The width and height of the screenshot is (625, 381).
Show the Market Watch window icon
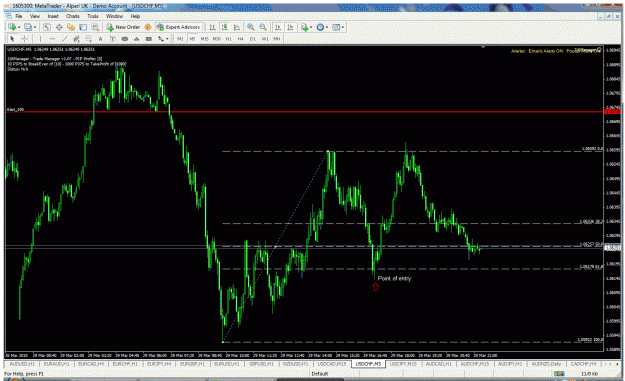47,27
